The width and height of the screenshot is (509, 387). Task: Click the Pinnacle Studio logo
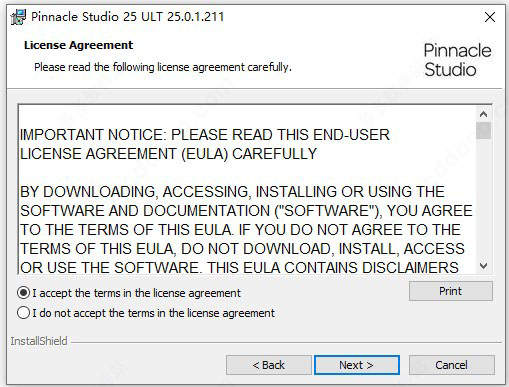[x=457, y=60]
